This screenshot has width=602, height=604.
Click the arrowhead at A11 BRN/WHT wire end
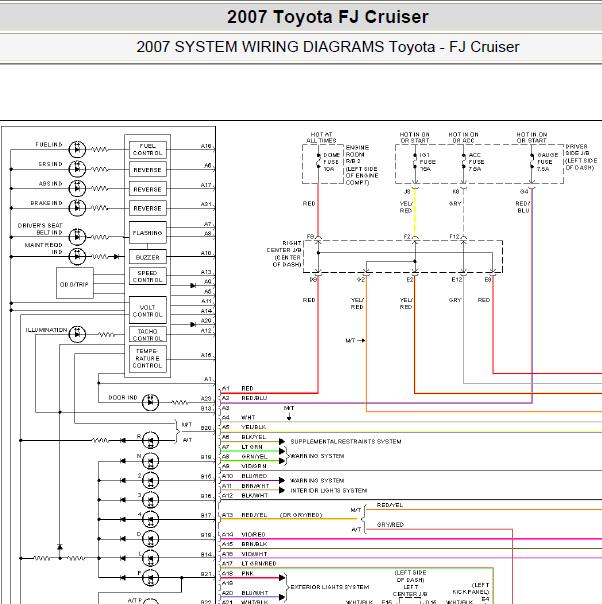[x=282, y=490]
